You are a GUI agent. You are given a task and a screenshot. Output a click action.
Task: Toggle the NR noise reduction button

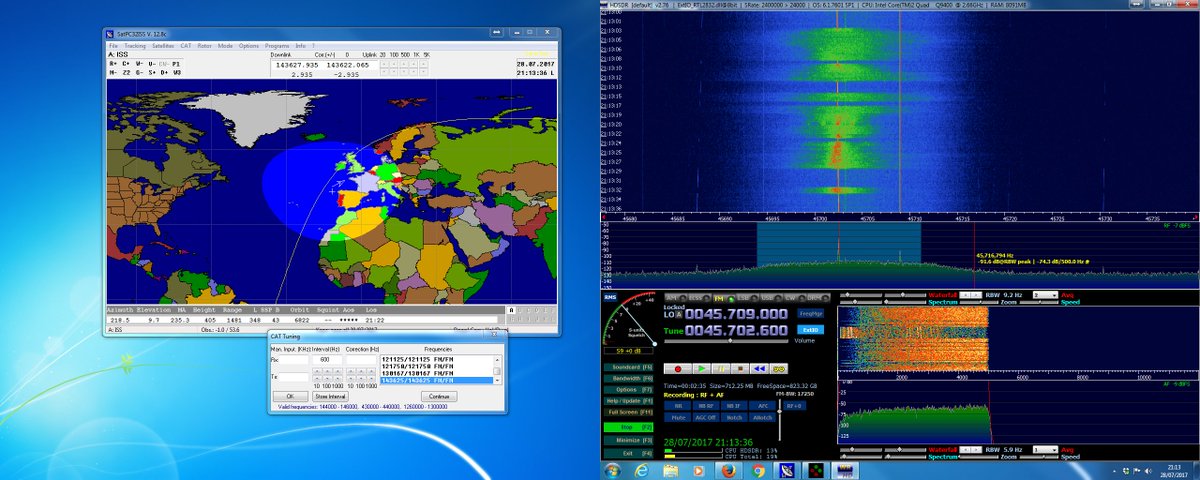[x=678, y=405]
